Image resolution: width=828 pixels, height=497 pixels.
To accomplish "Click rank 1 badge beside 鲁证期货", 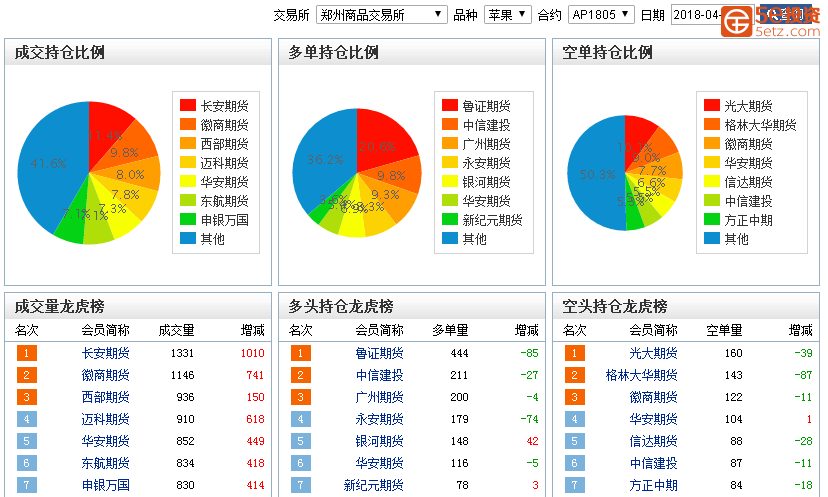I will (300, 353).
